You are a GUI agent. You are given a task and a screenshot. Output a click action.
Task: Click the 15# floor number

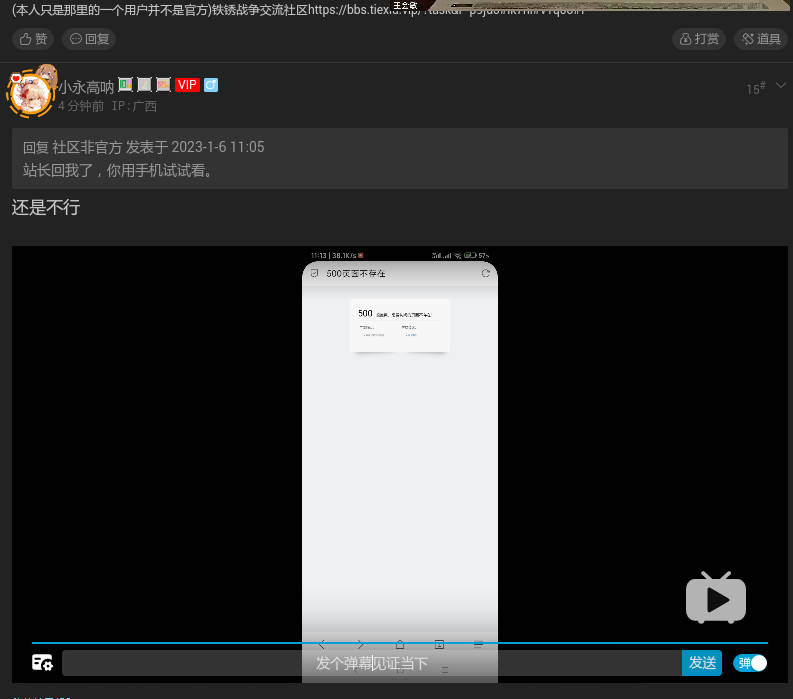[x=755, y=89]
